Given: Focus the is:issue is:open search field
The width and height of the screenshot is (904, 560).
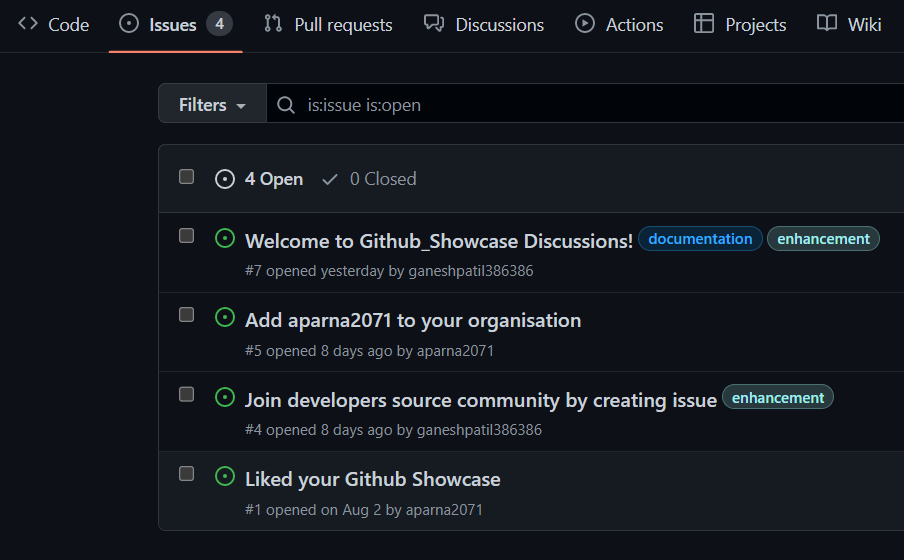Looking at the screenshot, I should pos(585,104).
